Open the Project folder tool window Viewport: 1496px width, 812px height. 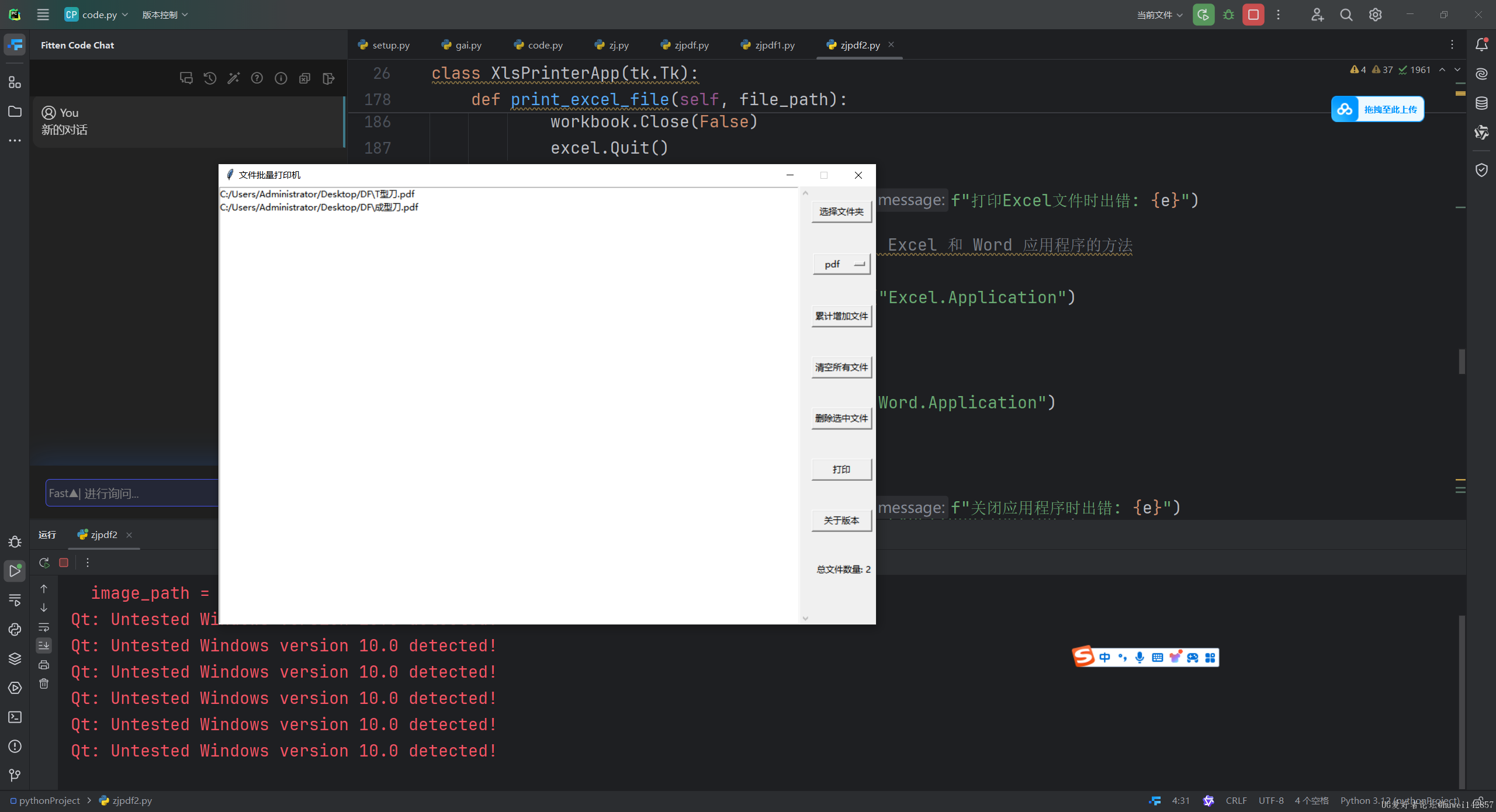point(15,112)
